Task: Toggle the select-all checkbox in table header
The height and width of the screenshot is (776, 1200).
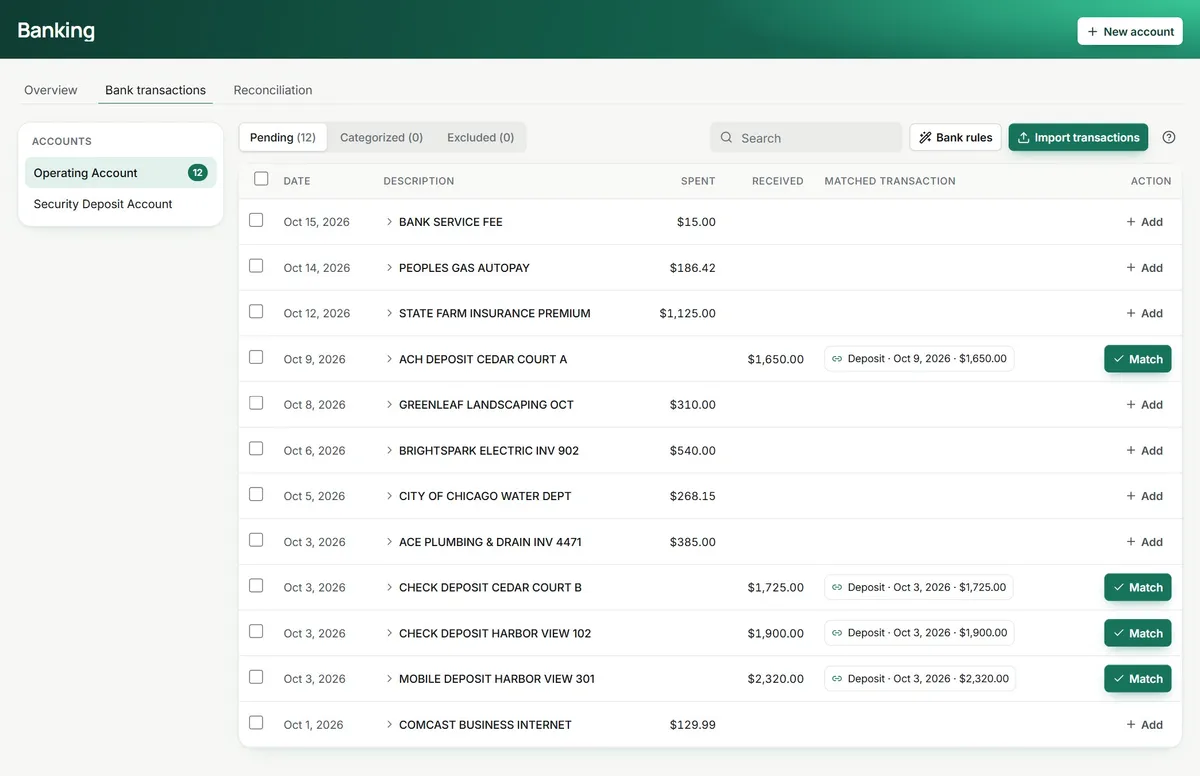Action: [261, 179]
